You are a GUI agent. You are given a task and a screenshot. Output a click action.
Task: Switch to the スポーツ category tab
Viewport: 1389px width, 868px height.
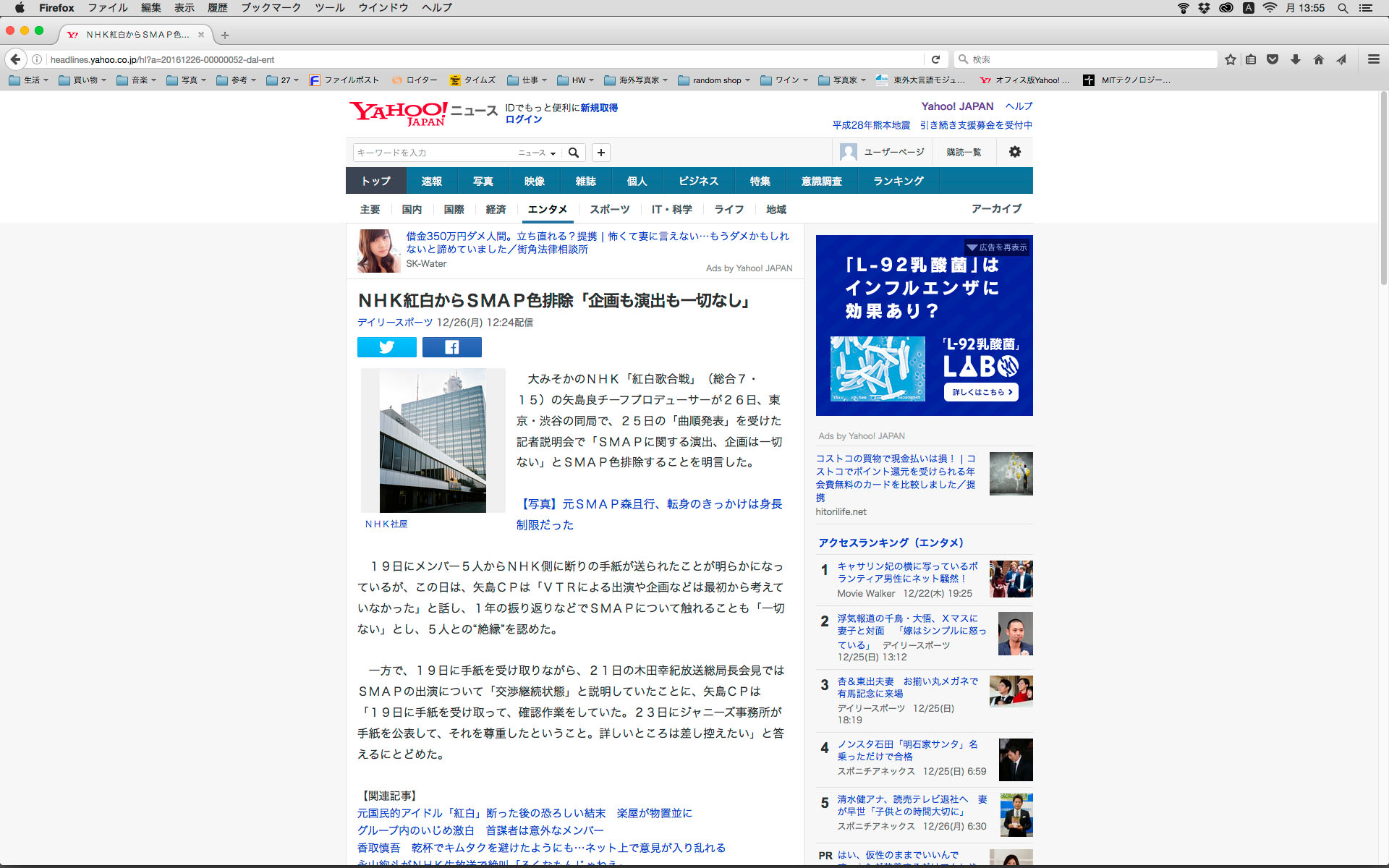pyautogui.click(x=609, y=209)
